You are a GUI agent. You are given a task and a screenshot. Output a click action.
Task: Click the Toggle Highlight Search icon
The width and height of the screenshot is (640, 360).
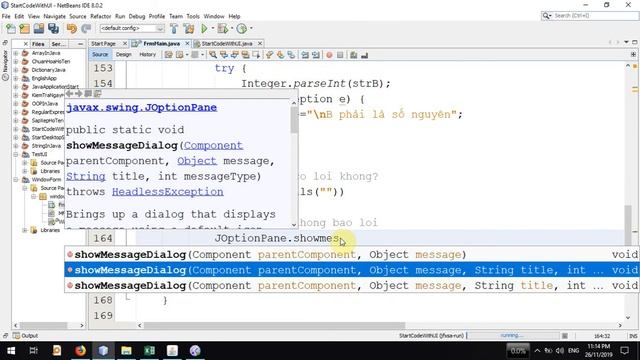coord(245,55)
